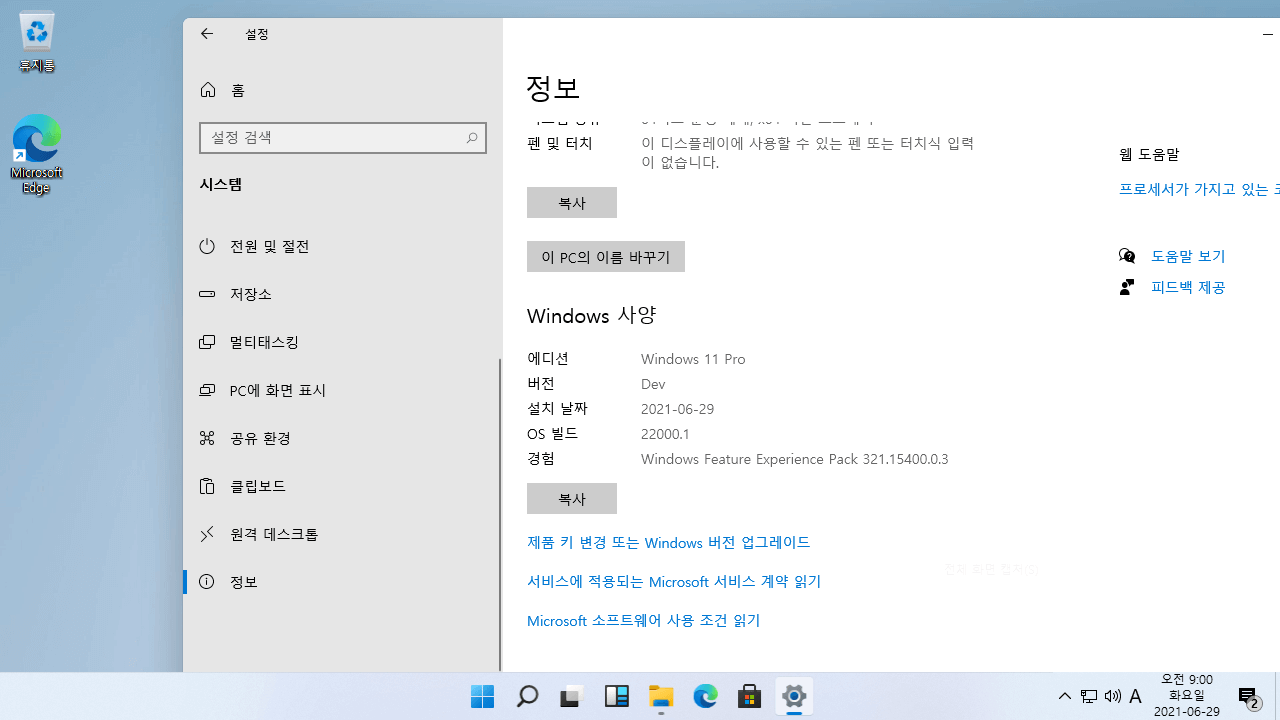Click the network icon in system tray
This screenshot has width=1280, height=720.
[1089, 696]
